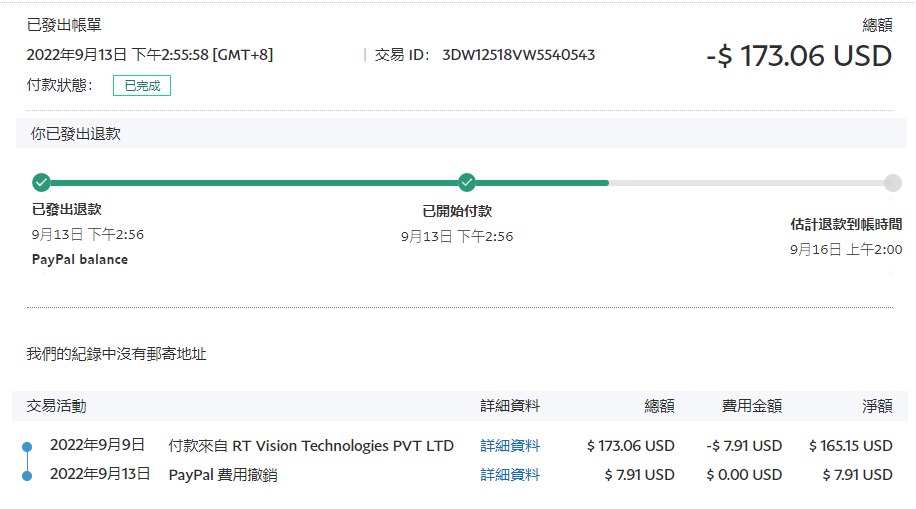916x509 pixels.
Task: Click the second green checkmark for 已開始付款
Action: pyautogui.click(x=467, y=182)
